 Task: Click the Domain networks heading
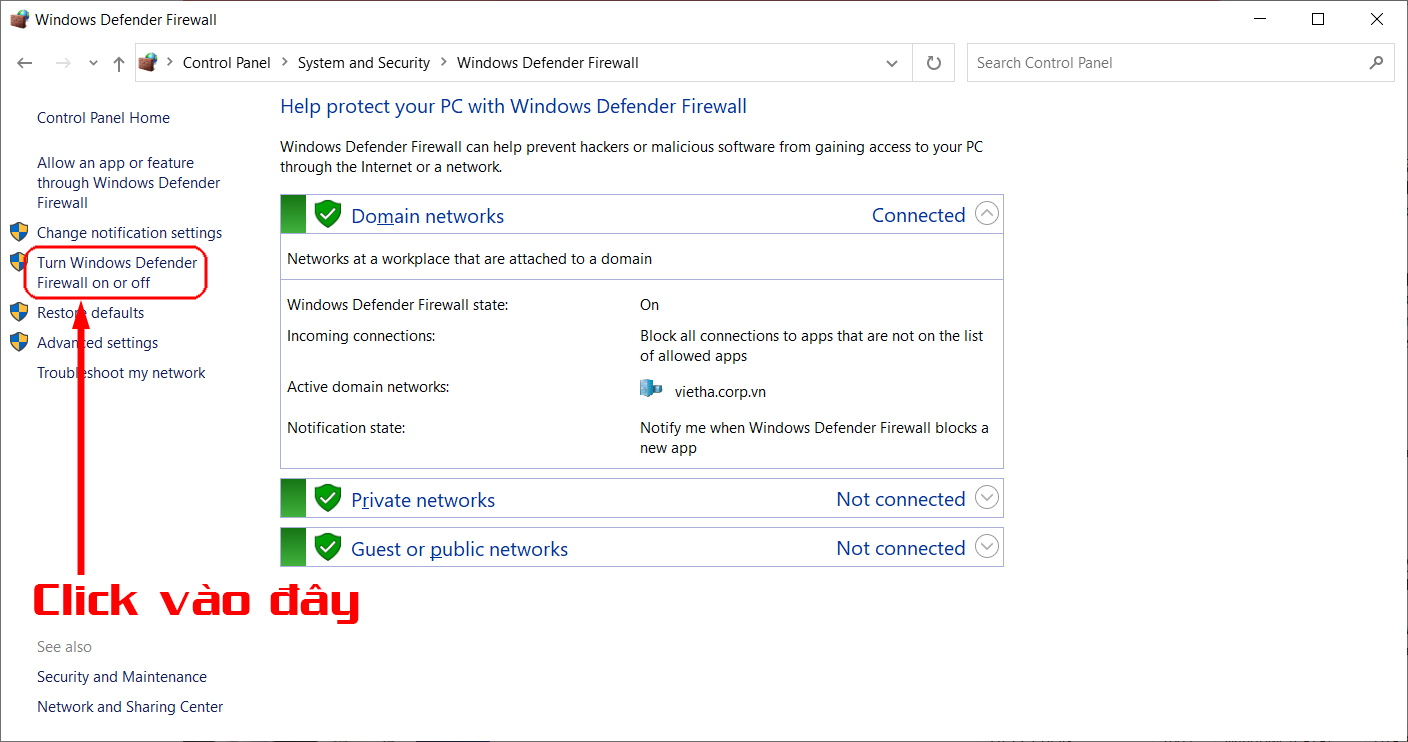(428, 216)
